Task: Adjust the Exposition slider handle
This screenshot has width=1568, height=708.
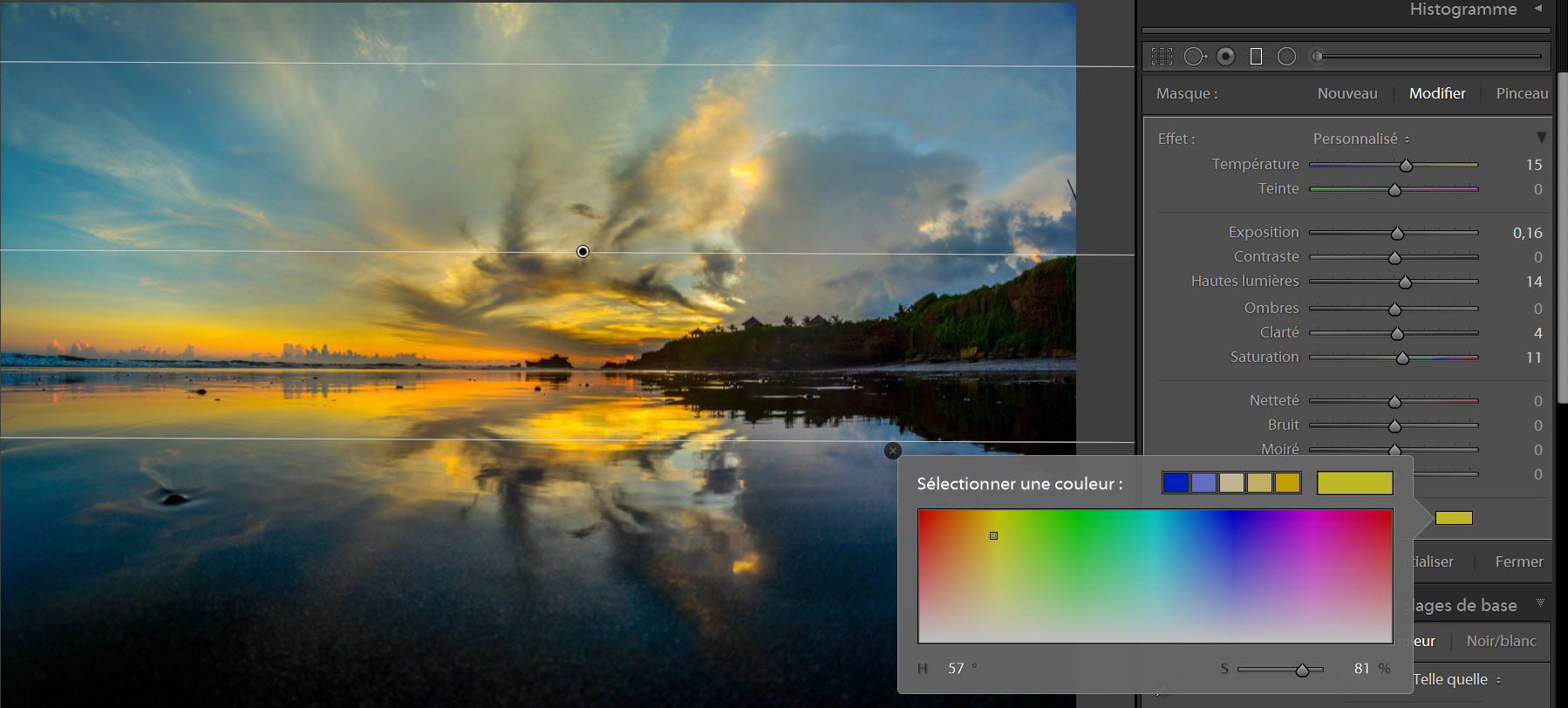Action: pyautogui.click(x=1397, y=233)
